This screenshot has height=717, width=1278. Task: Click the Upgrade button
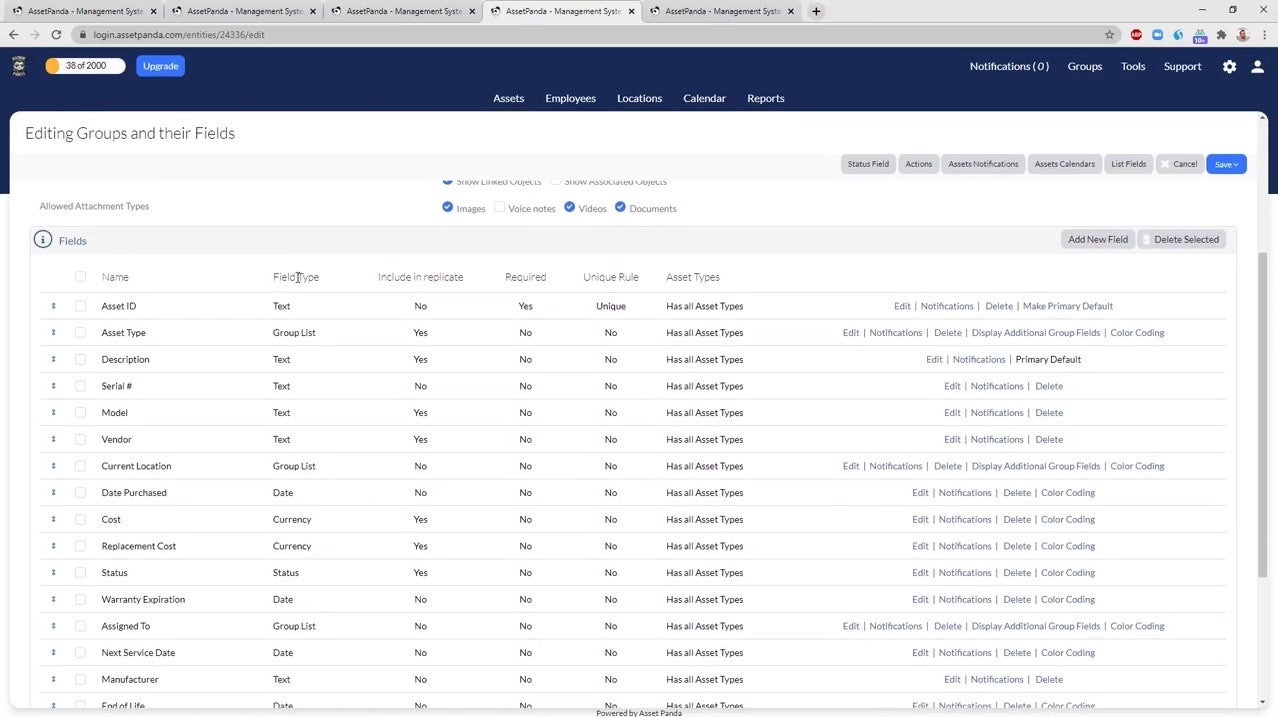(160, 66)
